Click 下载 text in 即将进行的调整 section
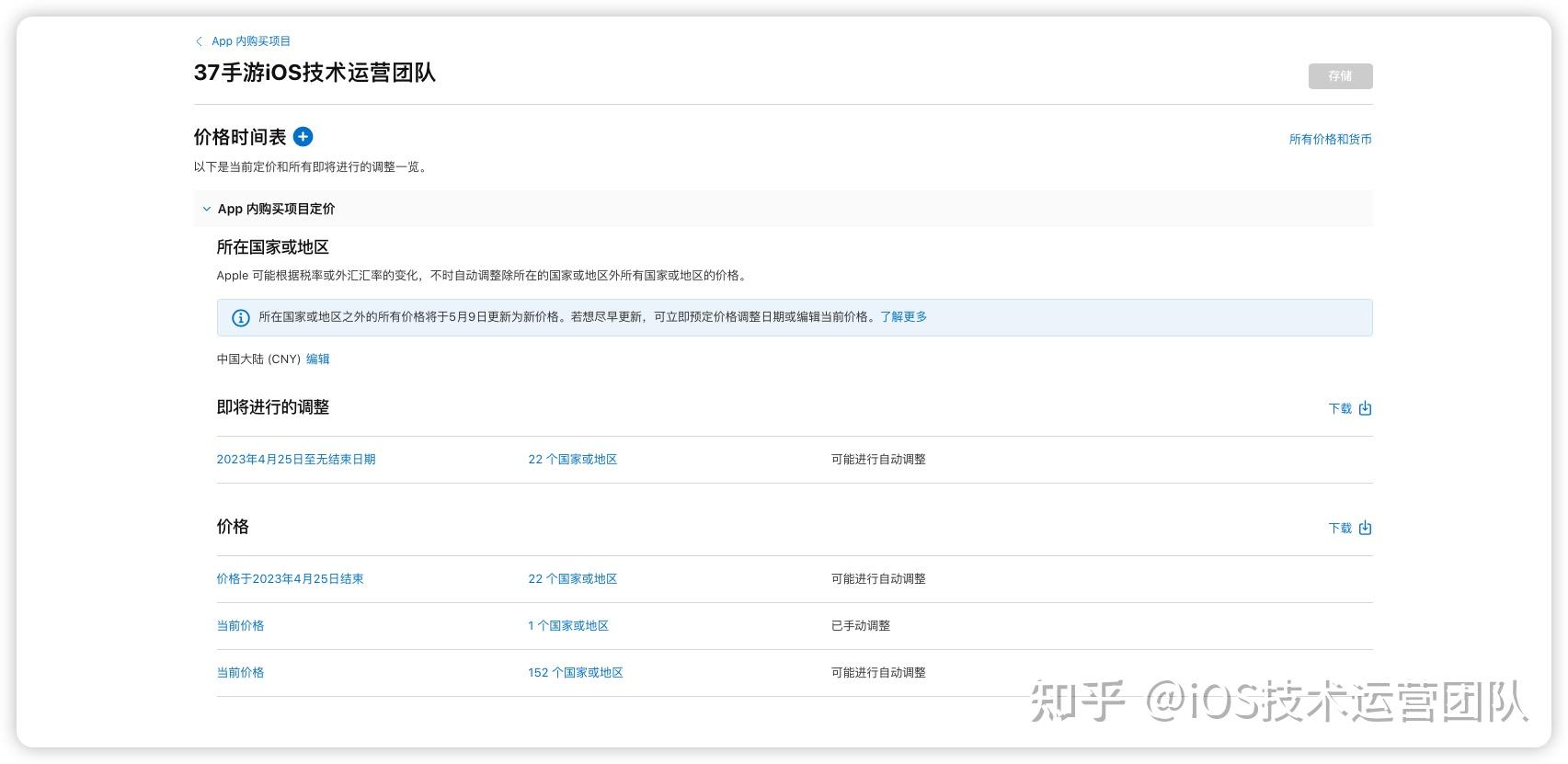The image size is (1568, 764). click(1340, 409)
